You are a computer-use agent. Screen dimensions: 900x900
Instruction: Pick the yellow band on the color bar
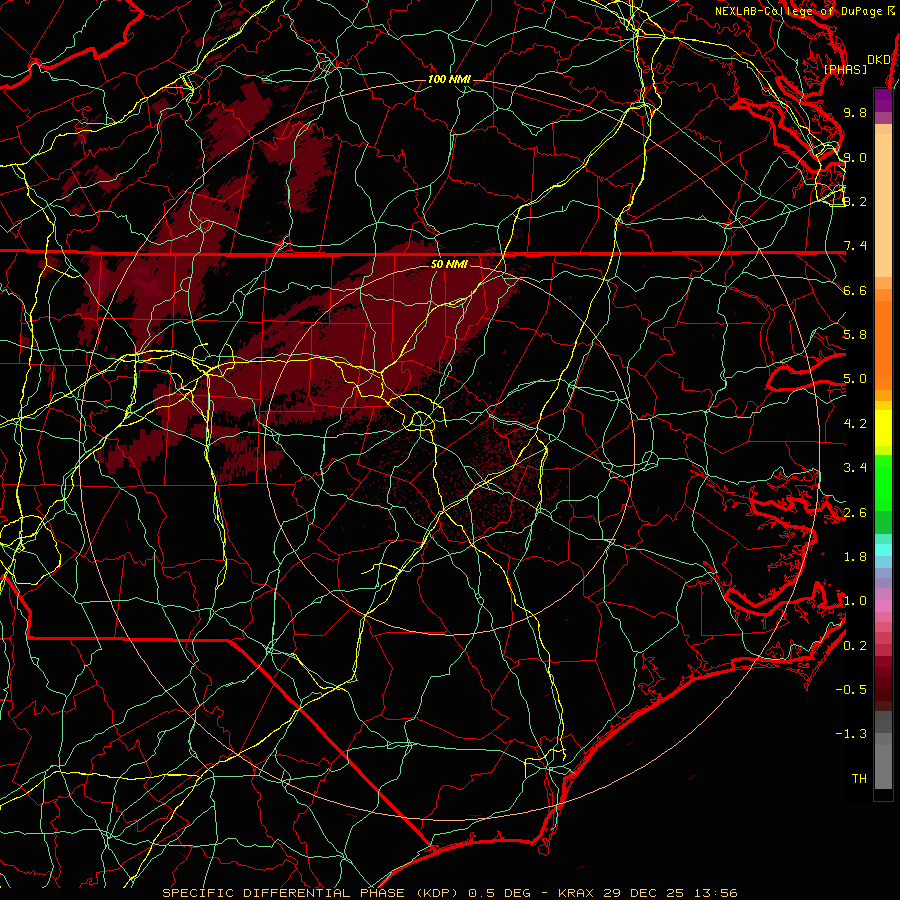[x=883, y=428]
